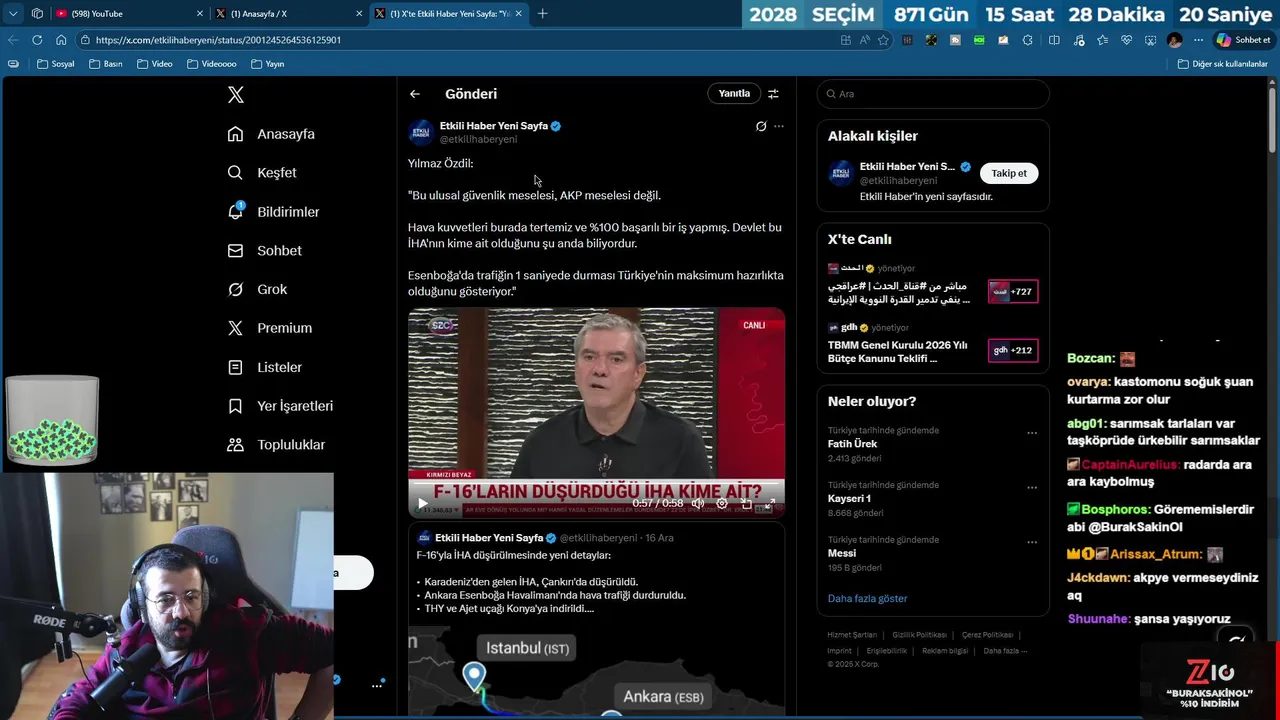Screen dimensions: 1280x720
Task: Open Keşfet search page
Action: point(262,173)
